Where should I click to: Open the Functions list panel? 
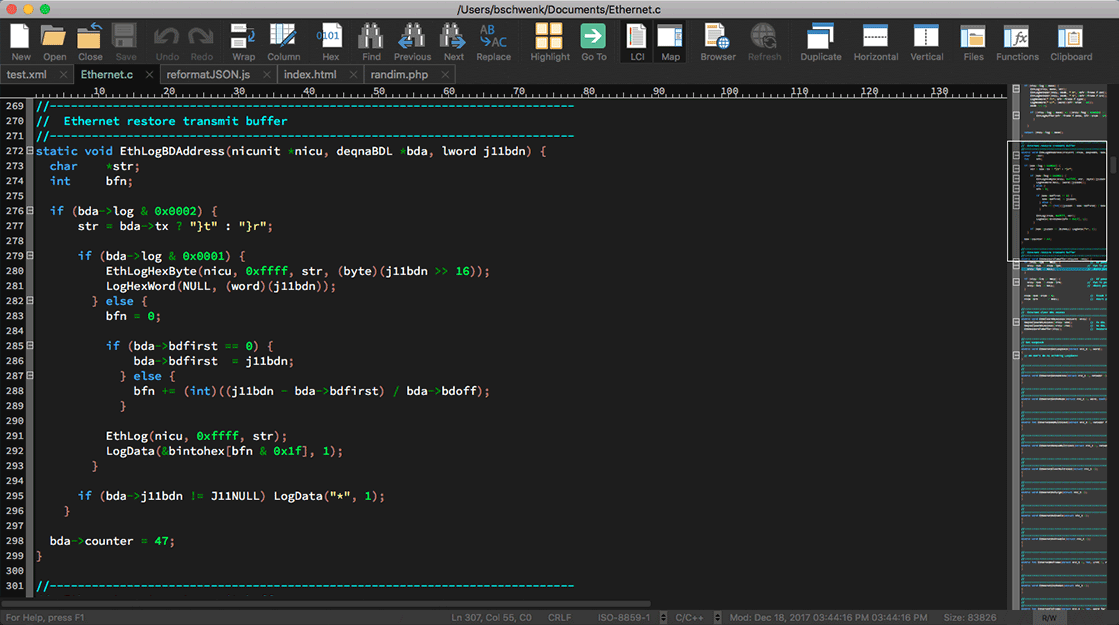pyautogui.click(x=1017, y=38)
